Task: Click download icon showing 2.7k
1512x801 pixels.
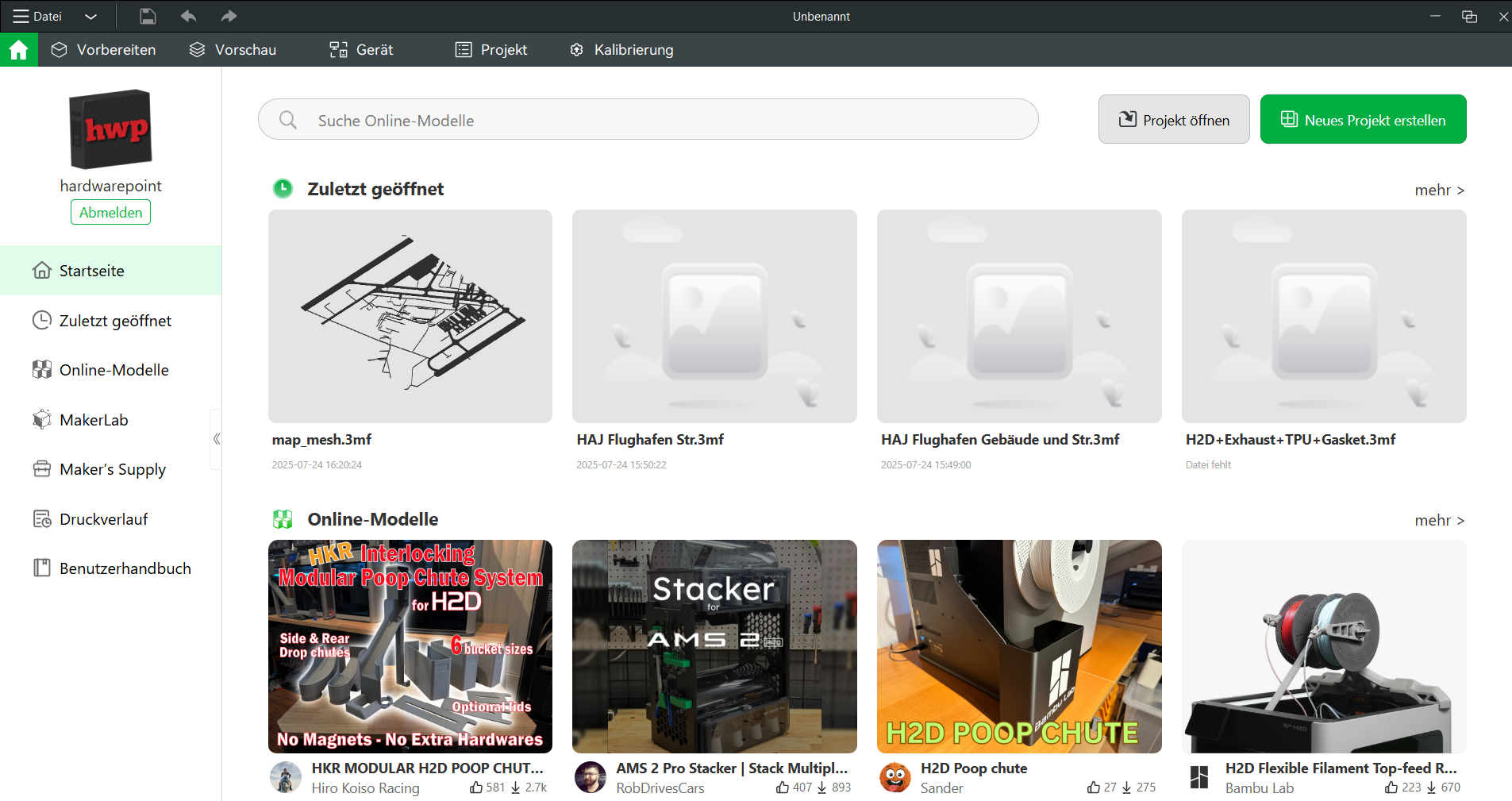Action: point(516,788)
